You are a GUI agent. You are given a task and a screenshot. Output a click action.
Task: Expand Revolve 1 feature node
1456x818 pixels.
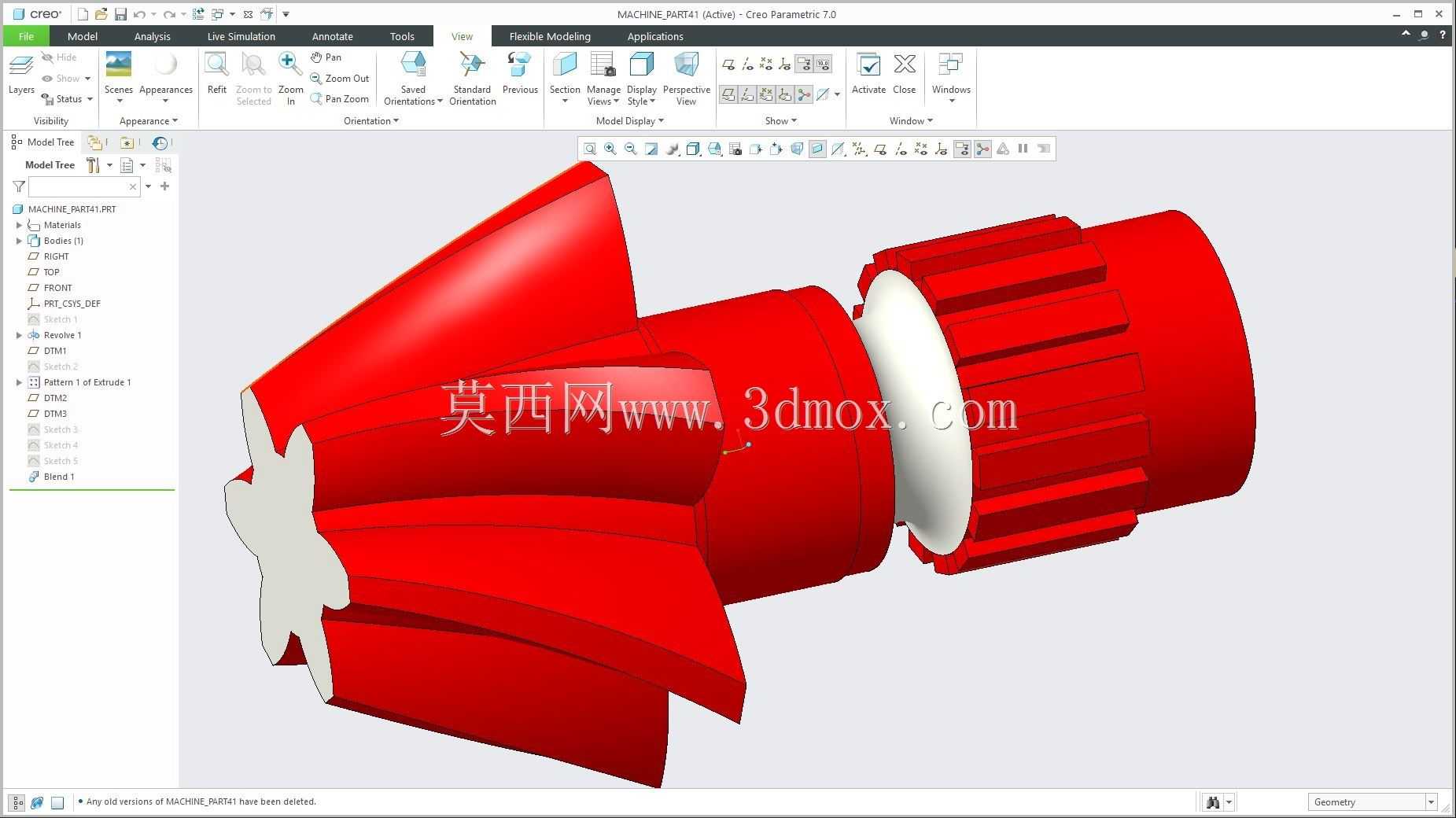[19, 335]
